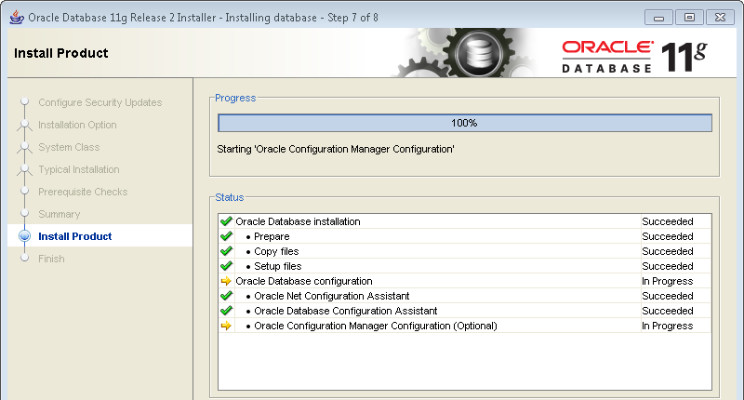The height and width of the screenshot is (400, 744).
Task: Select Summary step in sidebar
Action: click(59, 214)
